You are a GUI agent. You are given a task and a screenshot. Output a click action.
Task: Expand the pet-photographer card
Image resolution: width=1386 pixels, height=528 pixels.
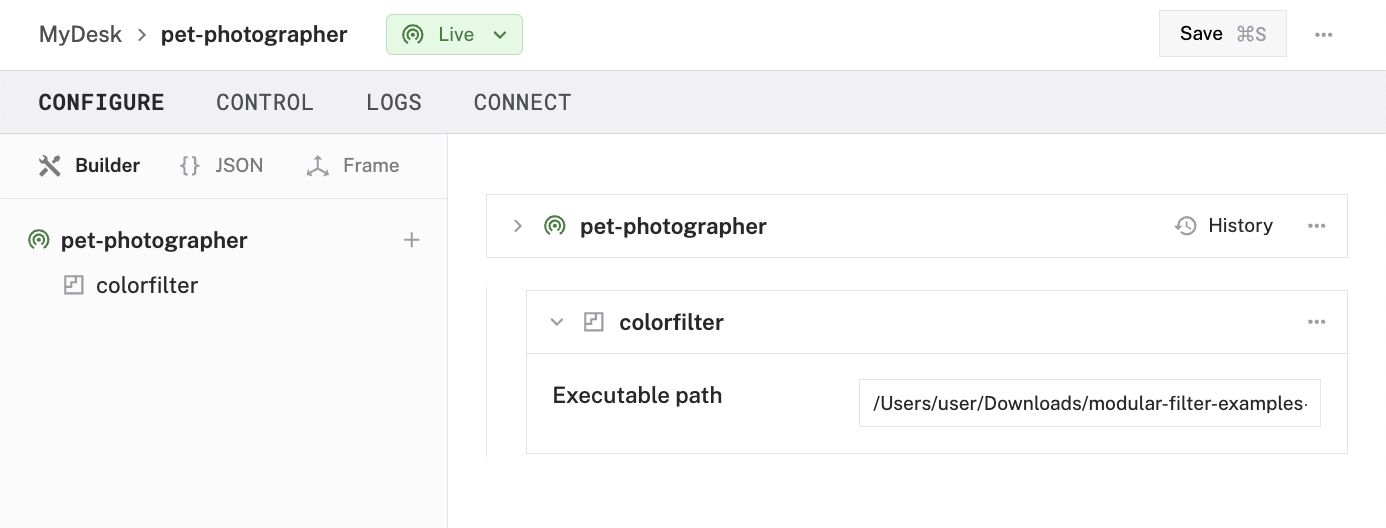518,226
